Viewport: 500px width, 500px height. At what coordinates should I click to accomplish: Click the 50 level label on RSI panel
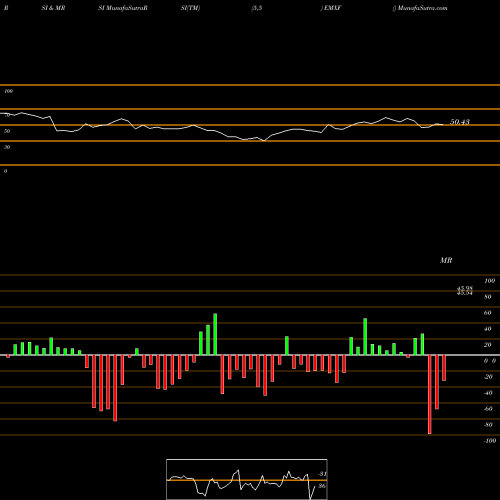(7, 131)
